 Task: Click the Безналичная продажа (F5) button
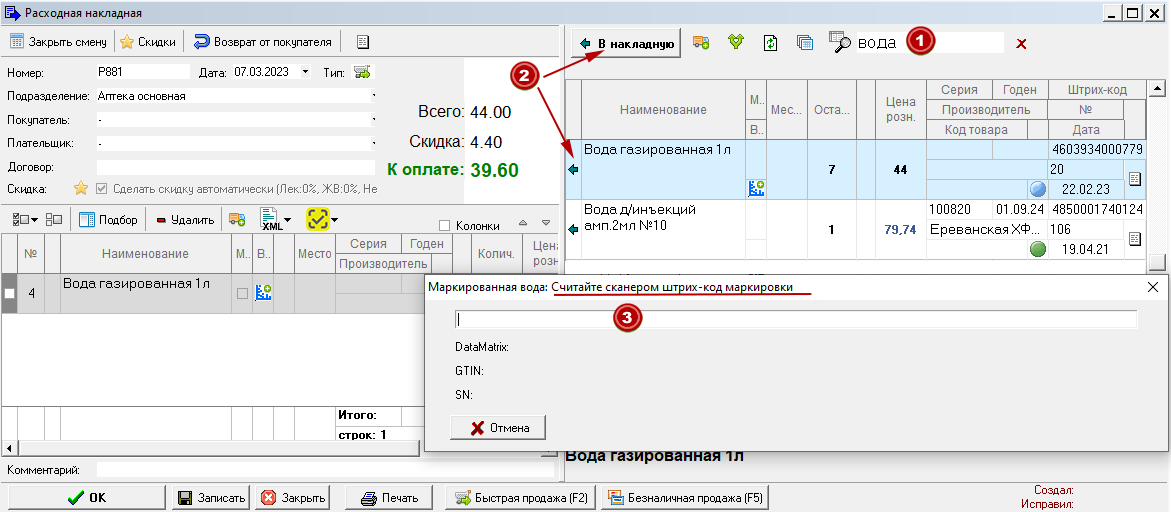click(x=684, y=498)
